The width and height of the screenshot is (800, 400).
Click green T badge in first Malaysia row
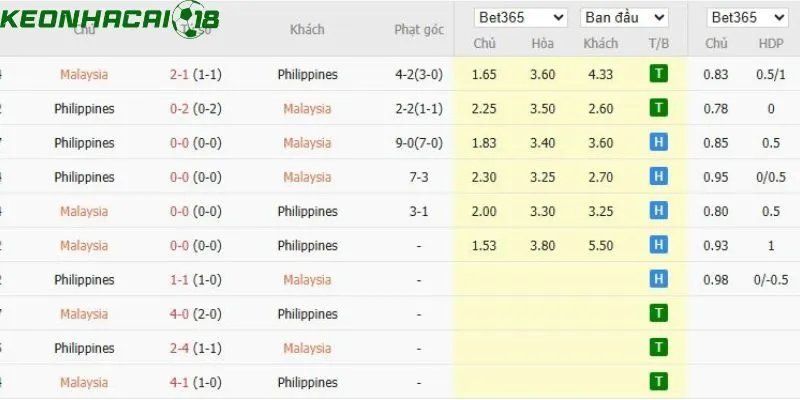(x=659, y=74)
